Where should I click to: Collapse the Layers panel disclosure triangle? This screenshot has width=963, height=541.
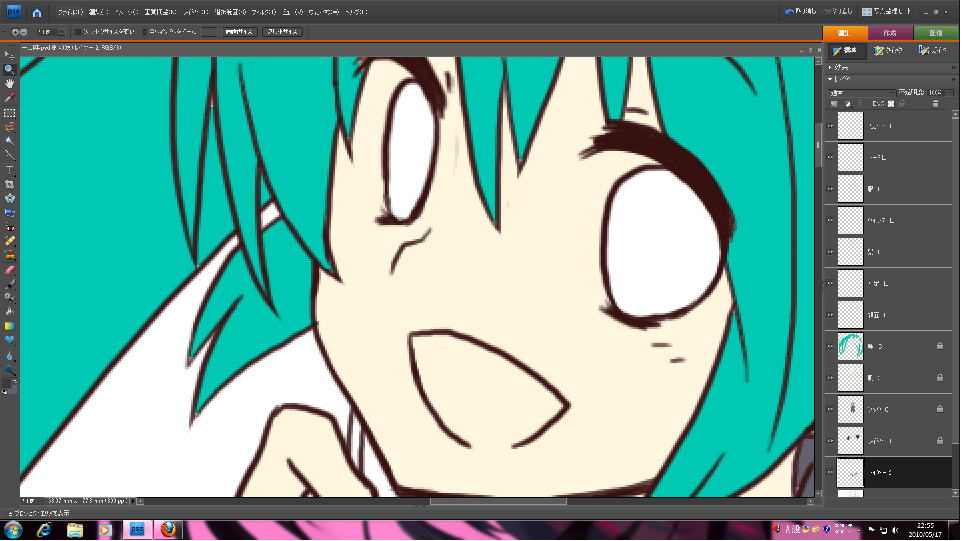coord(830,79)
